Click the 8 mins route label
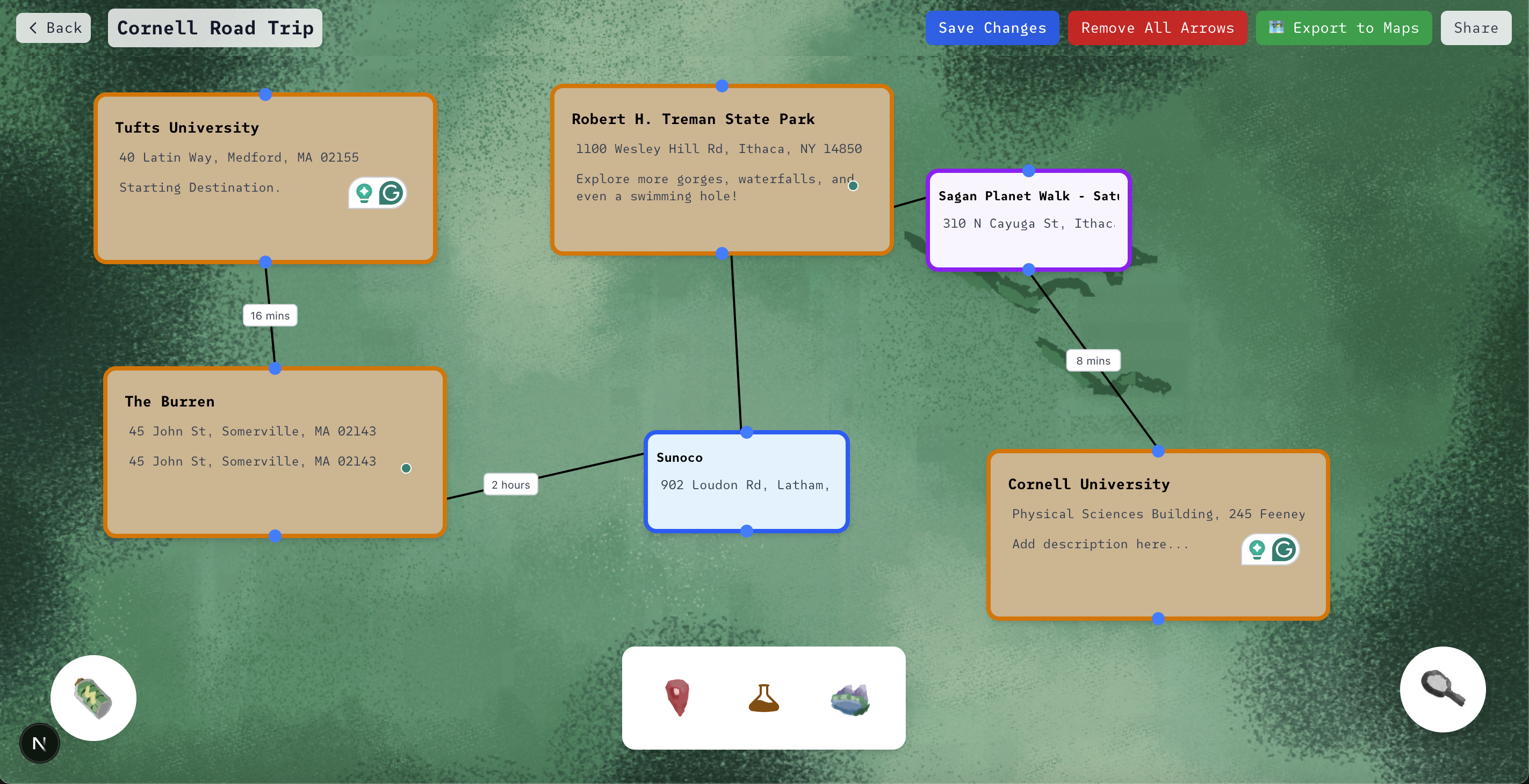 pyautogui.click(x=1093, y=360)
